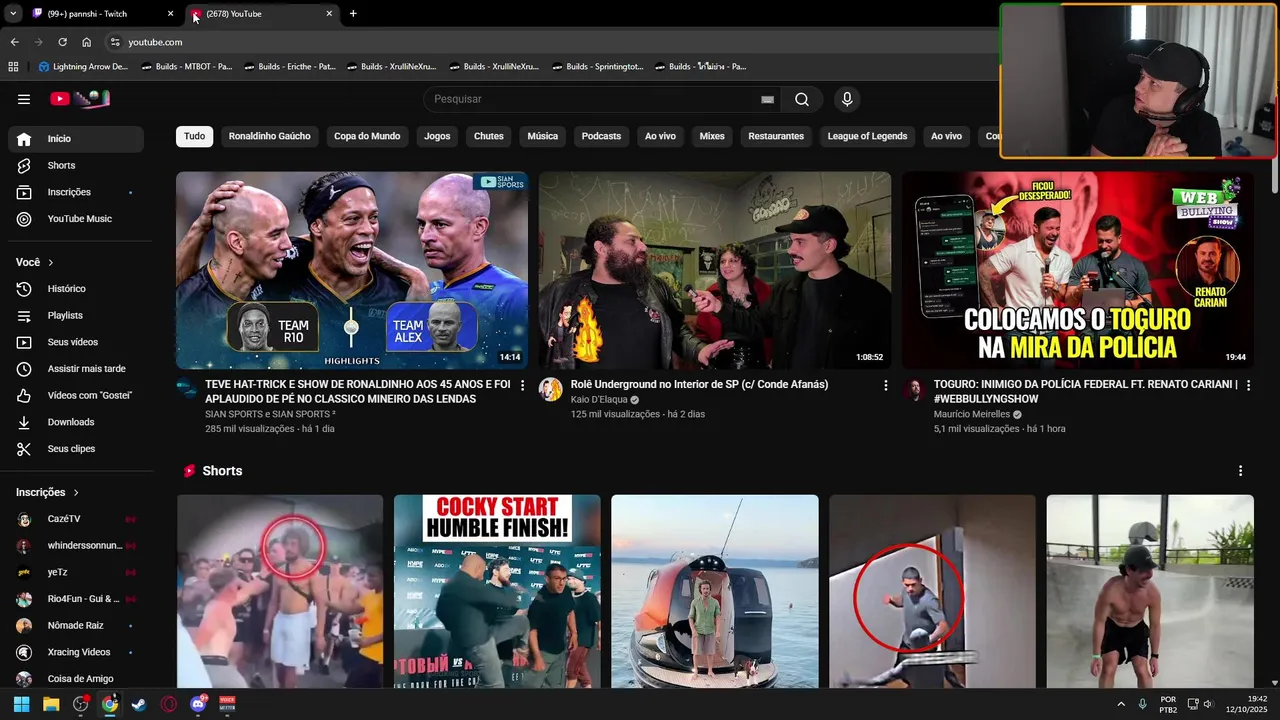Open "Rolê Underground no Interior de SP" title

click(x=699, y=384)
